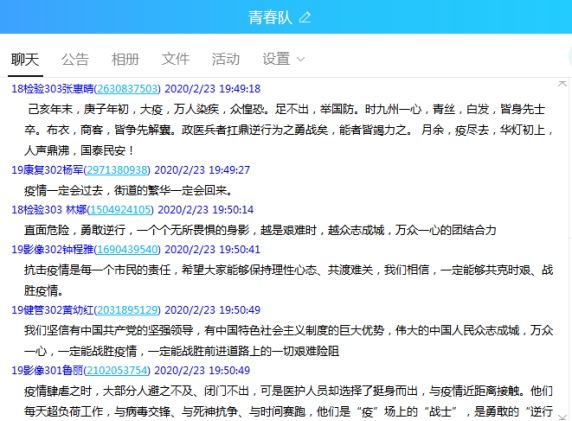The image size is (572, 421).
Task: Open the QQ number link 2630837503
Action: (x=127, y=89)
